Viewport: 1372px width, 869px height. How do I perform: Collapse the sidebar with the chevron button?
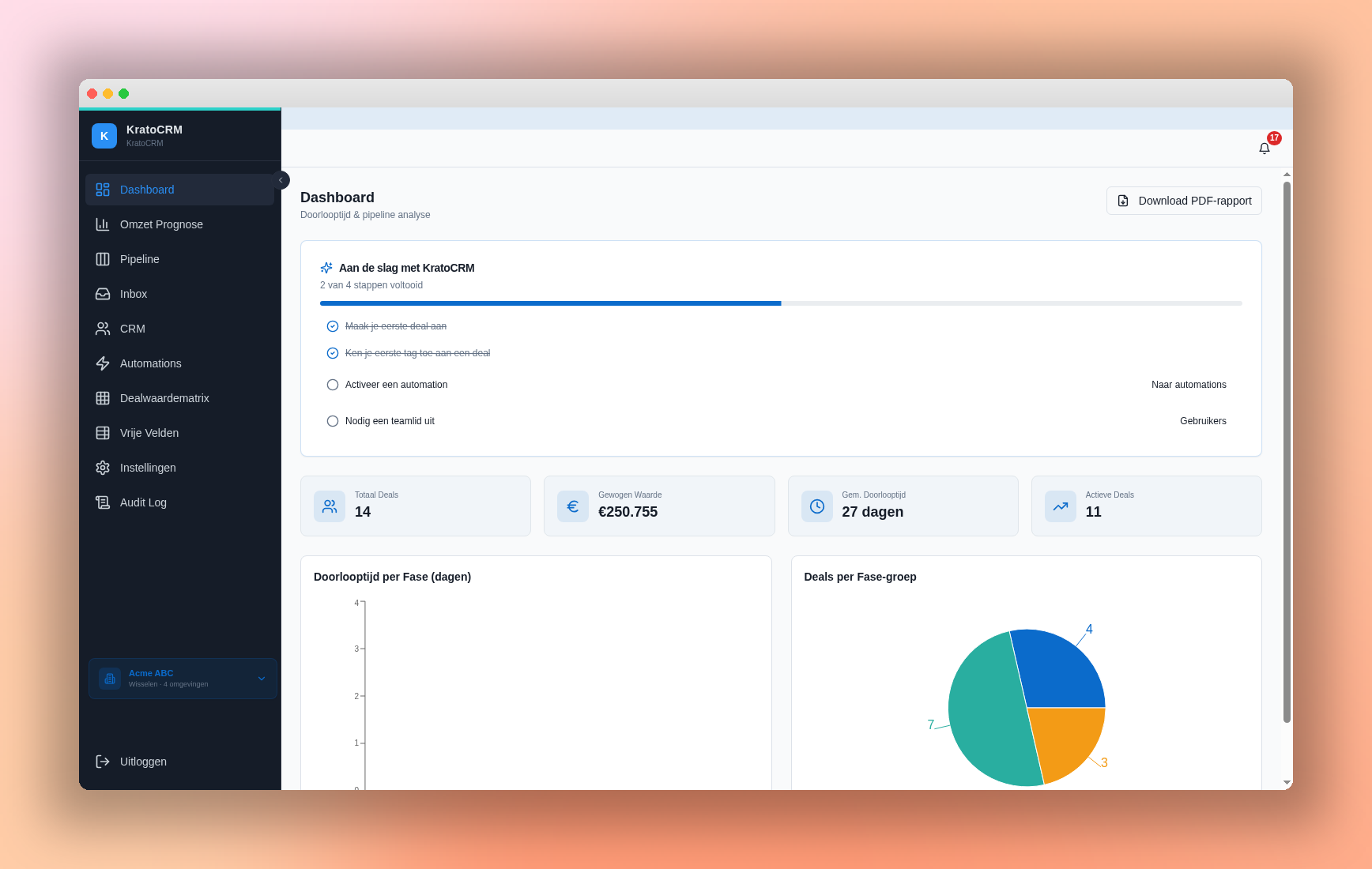281,180
